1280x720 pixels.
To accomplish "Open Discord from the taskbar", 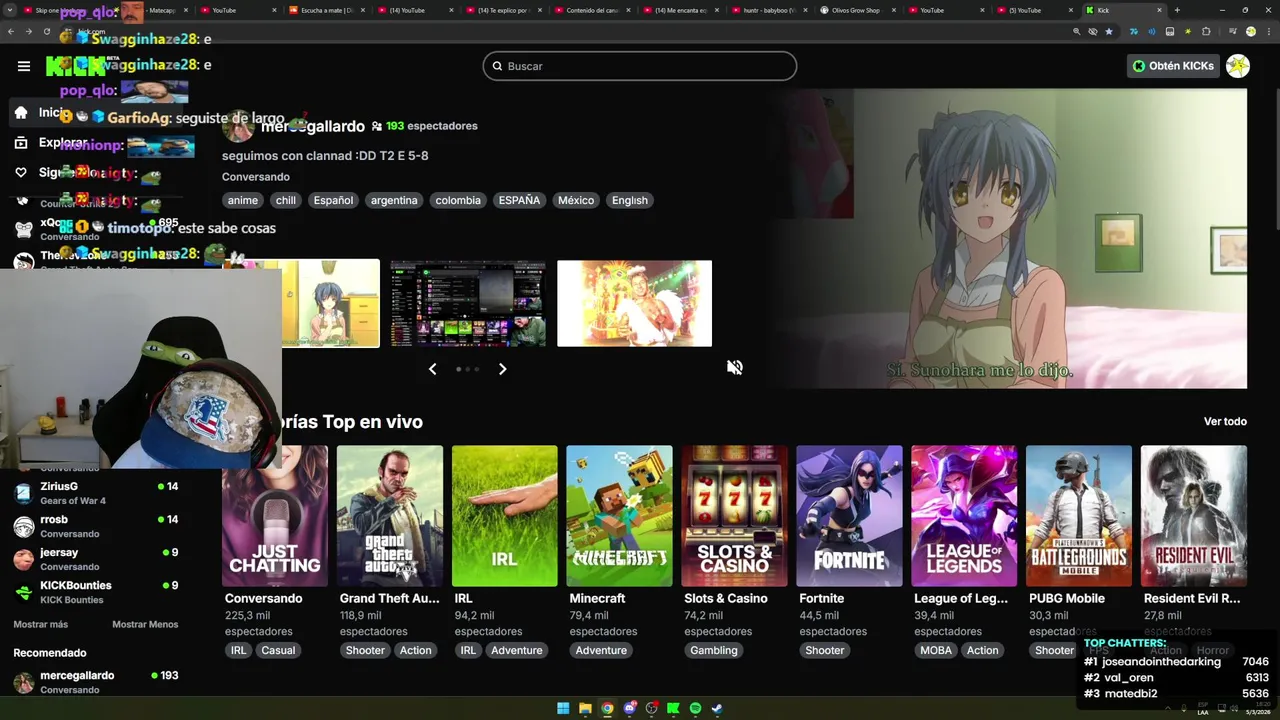I will tap(629, 709).
